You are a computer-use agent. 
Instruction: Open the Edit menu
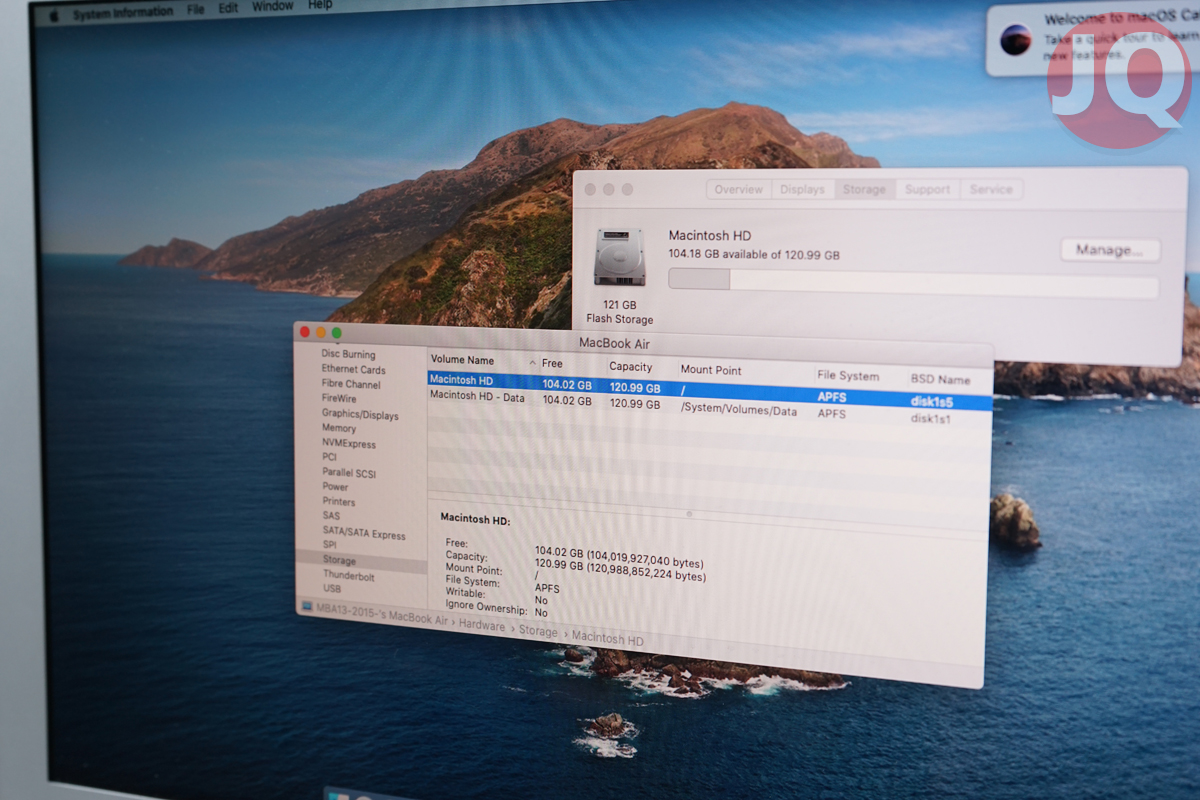click(x=229, y=8)
